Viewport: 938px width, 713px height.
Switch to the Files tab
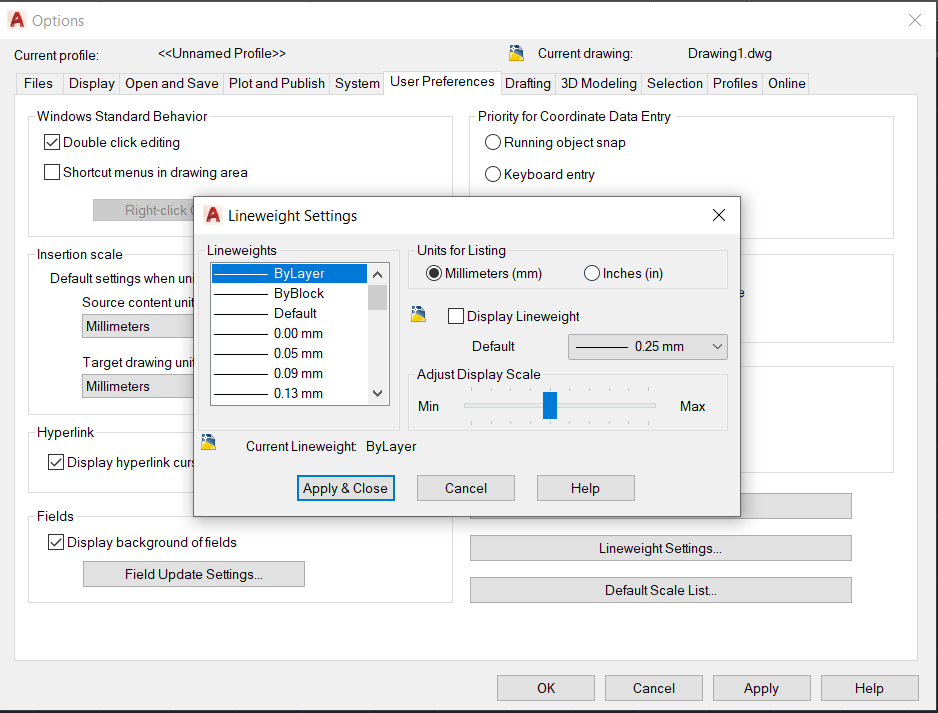(38, 83)
